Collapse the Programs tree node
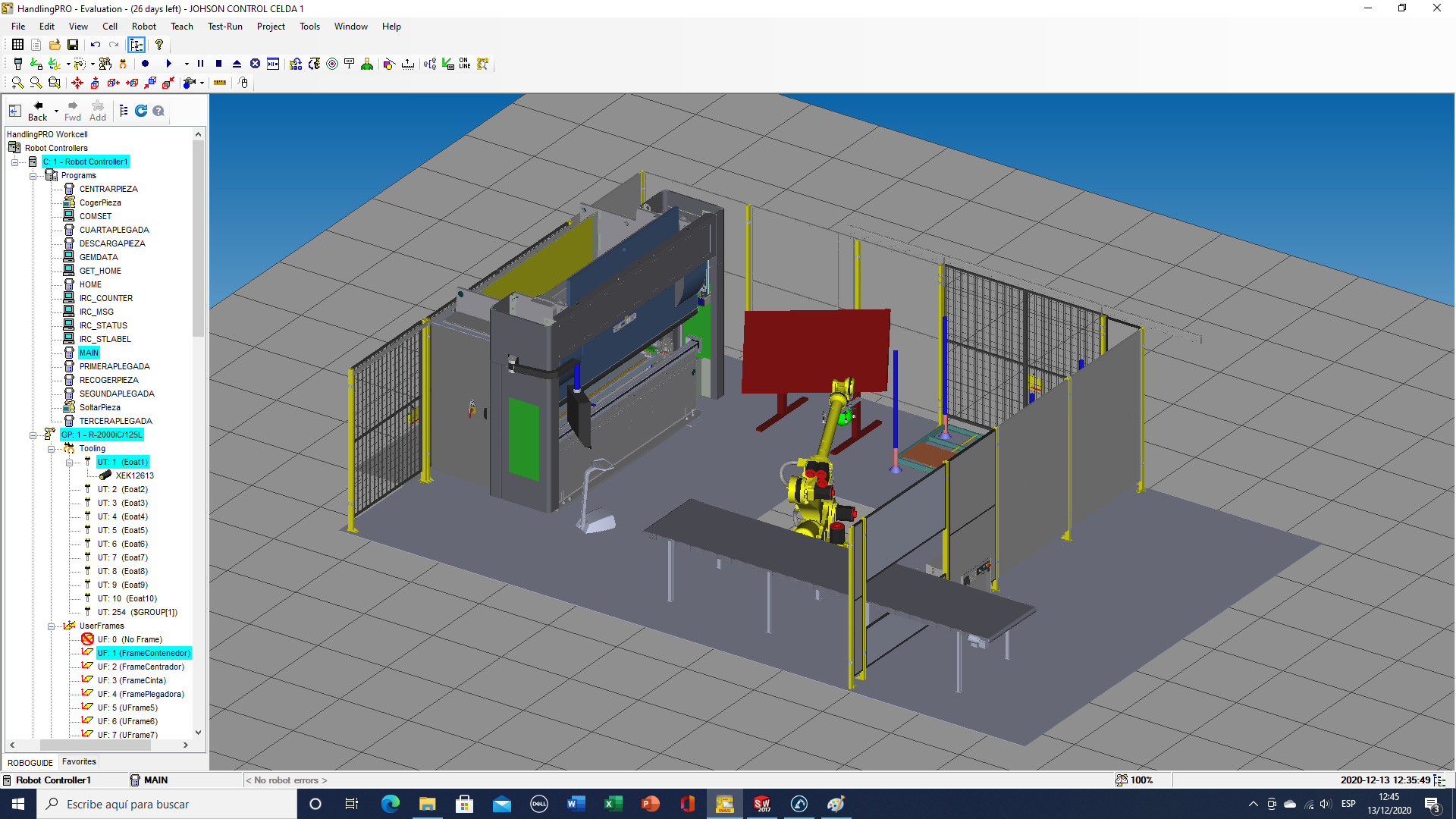 click(x=33, y=175)
